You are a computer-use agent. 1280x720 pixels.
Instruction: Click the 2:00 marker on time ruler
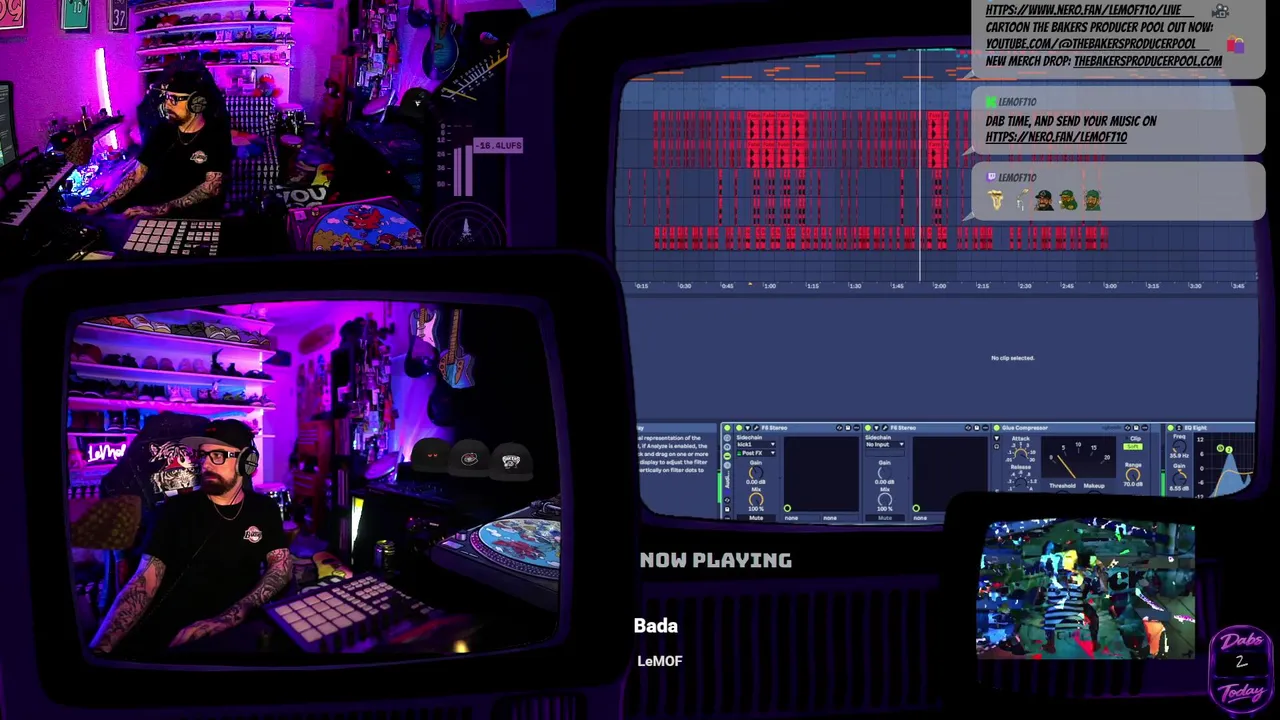click(939, 286)
